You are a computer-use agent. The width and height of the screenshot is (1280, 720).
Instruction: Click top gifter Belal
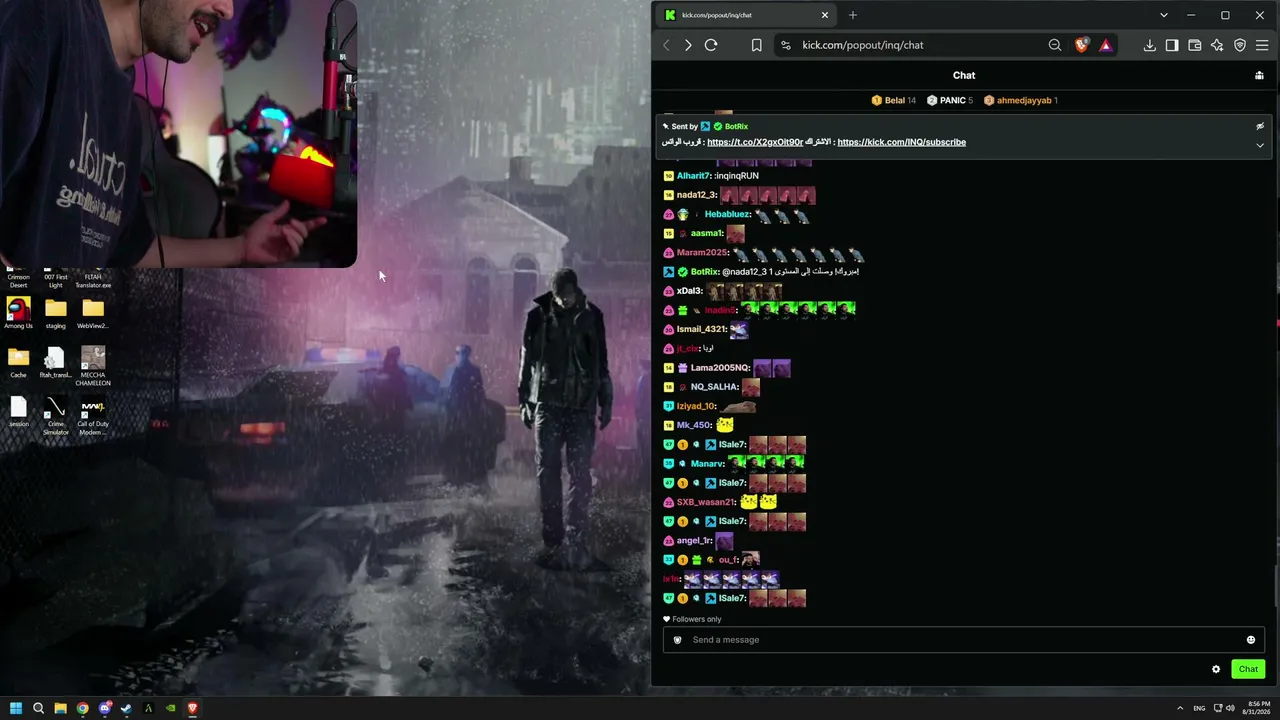tap(894, 100)
